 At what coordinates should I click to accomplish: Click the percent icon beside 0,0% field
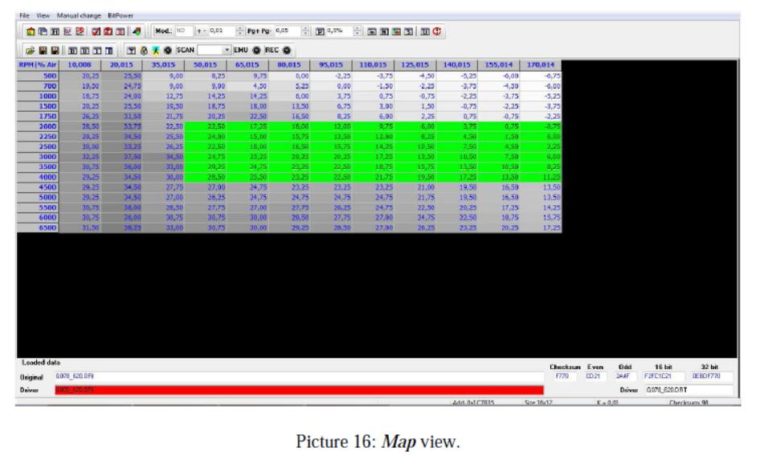coord(320,31)
